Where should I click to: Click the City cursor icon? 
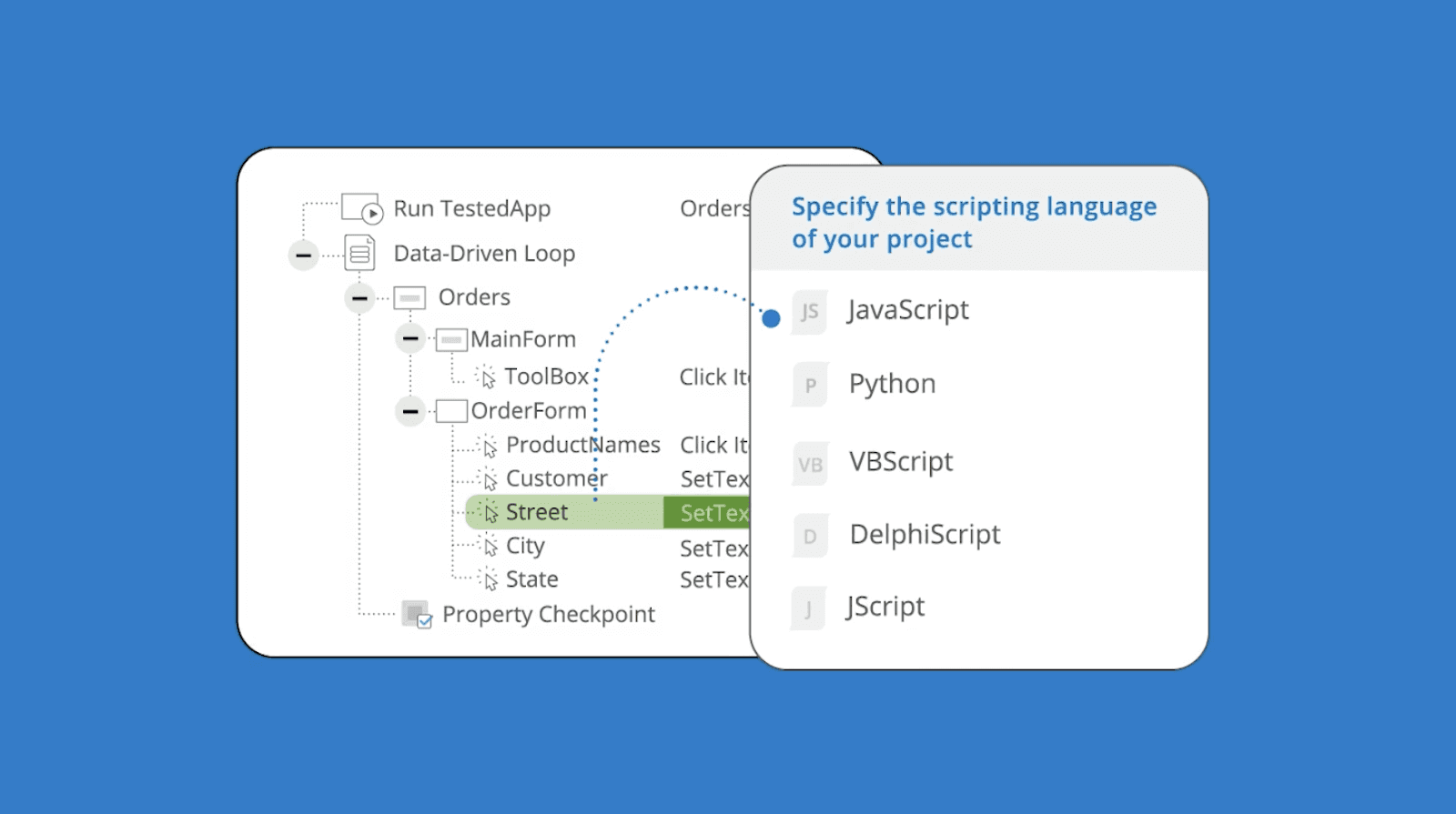tap(489, 547)
